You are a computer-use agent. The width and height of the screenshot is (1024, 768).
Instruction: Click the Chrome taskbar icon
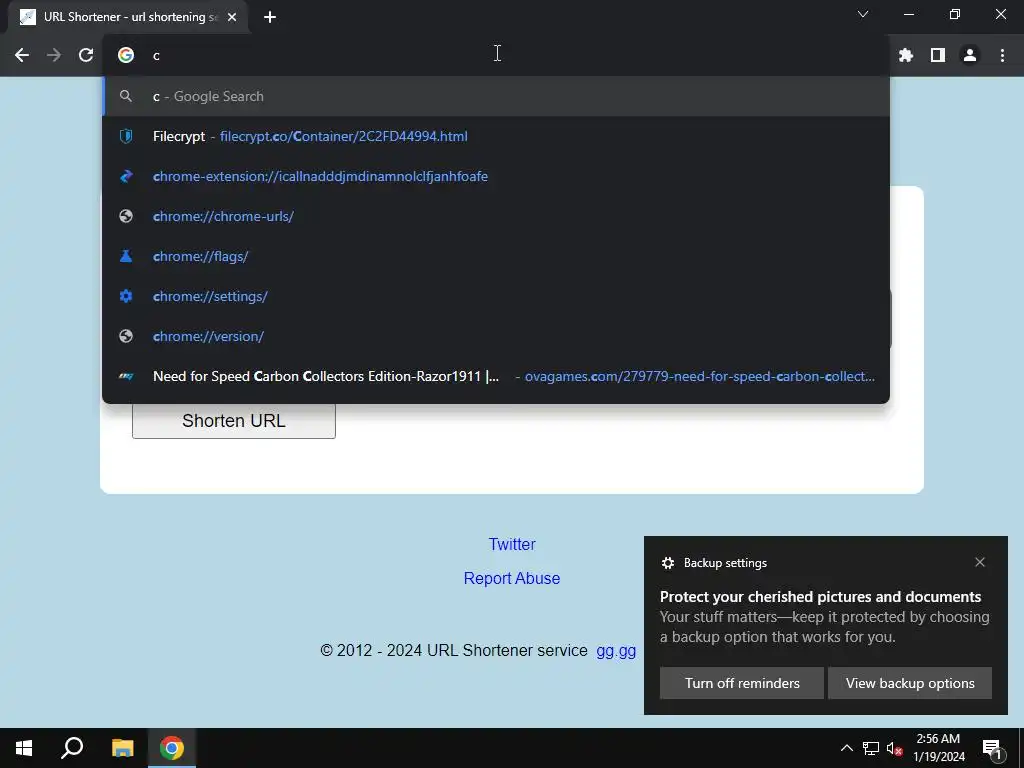pos(172,748)
